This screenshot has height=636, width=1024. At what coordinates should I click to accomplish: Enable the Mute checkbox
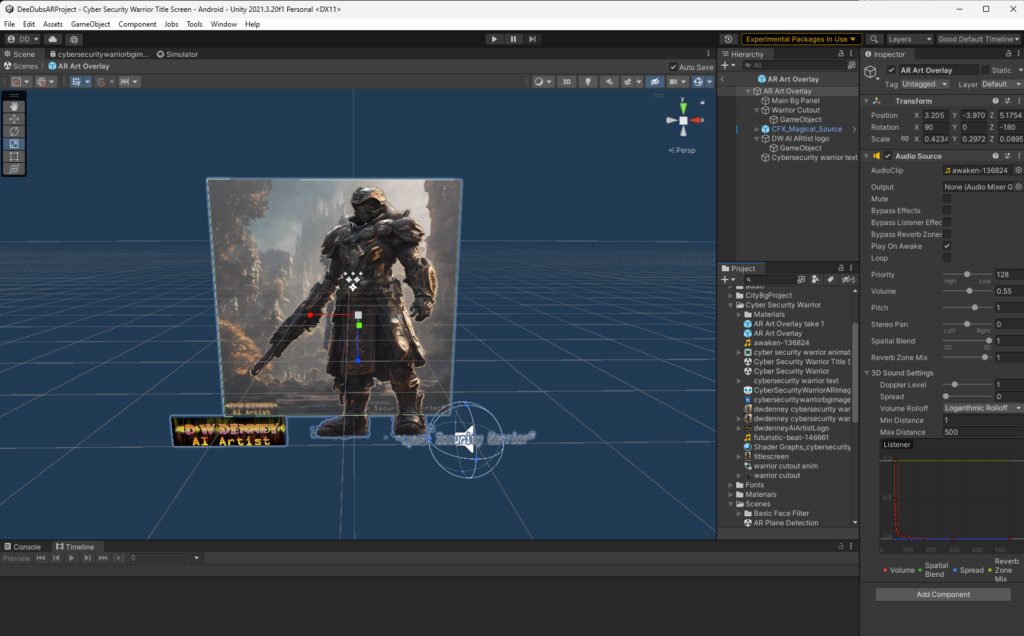[x=947, y=199]
